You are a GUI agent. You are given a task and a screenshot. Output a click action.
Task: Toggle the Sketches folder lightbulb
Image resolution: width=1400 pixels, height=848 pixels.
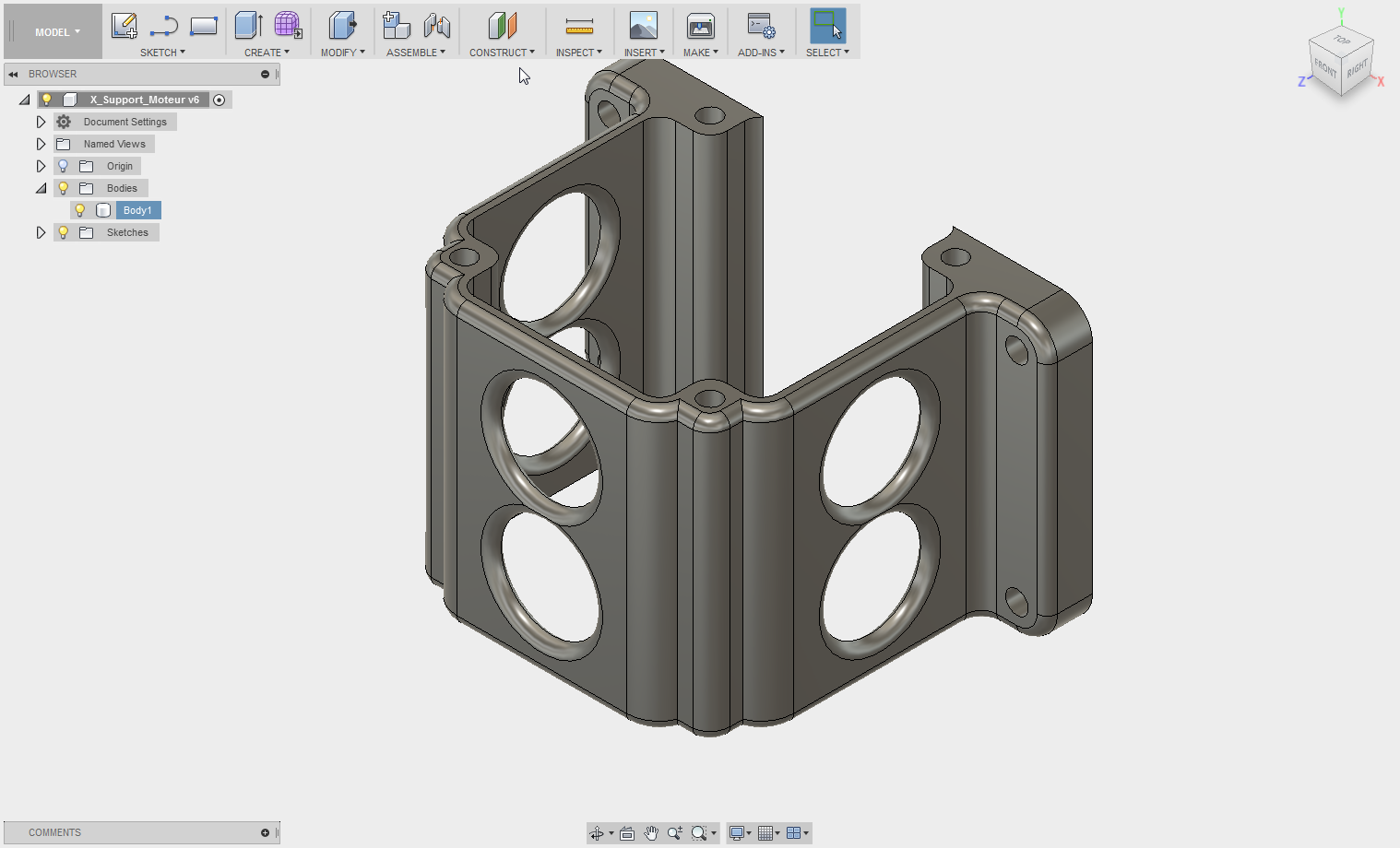tap(64, 232)
